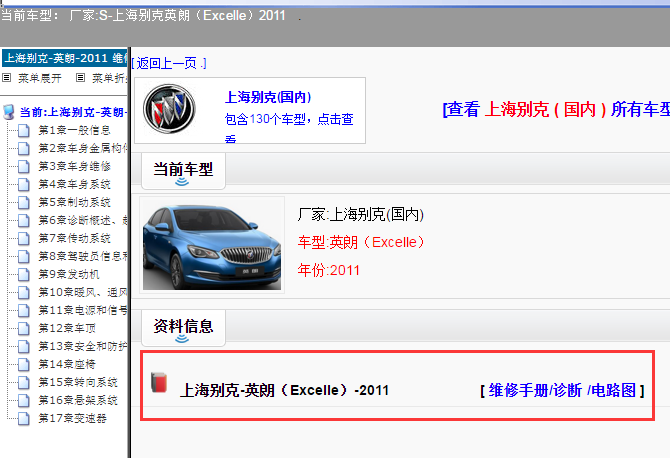Image resolution: width=670 pixels, height=458 pixels.
Task: Click the 厂家:上海别克(国内) text
Action: click(x=361, y=214)
